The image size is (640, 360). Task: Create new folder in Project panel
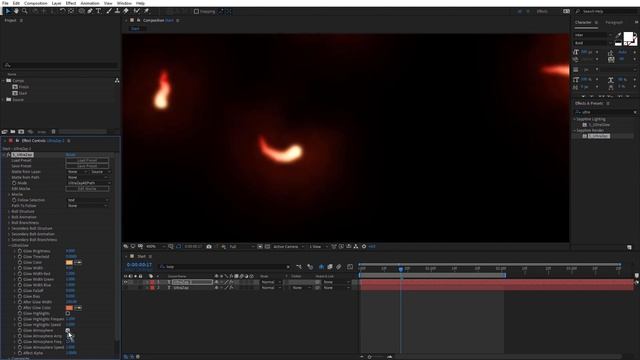(13, 131)
